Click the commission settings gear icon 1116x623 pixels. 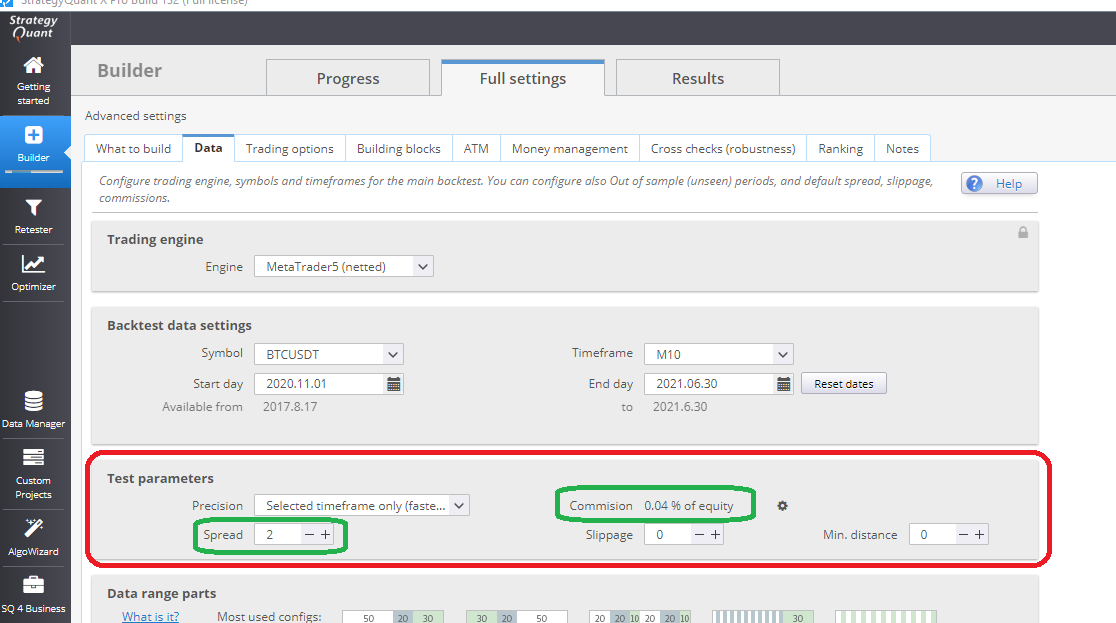(x=782, y=506)
